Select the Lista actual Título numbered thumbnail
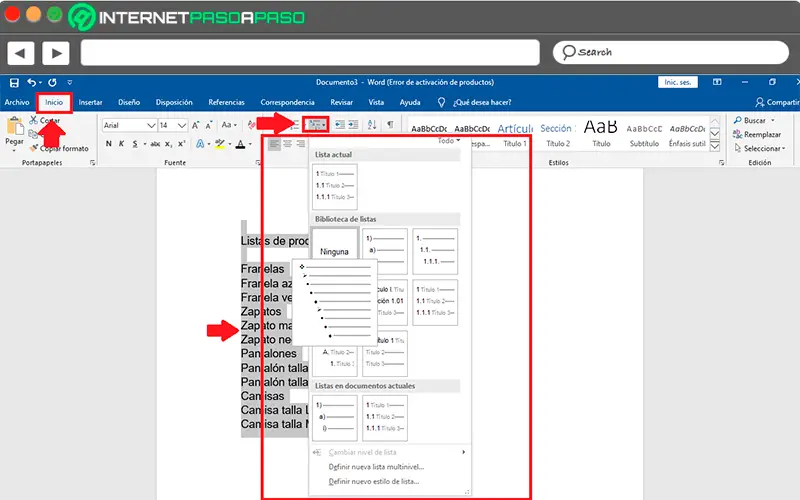The image size is (800, 500). [x=335, y=186]
